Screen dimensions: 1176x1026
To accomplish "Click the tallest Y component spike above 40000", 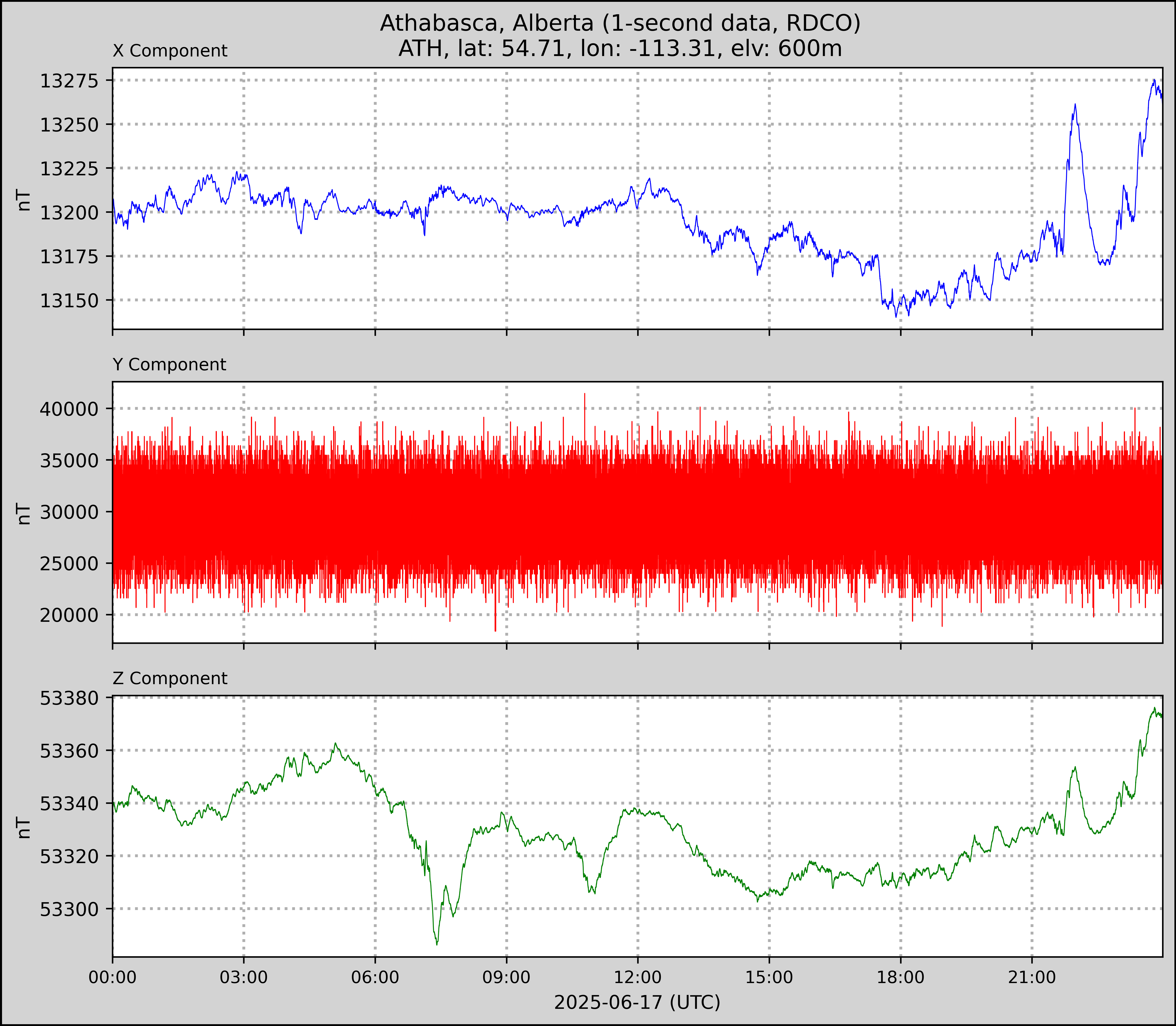I will [x=584, y=394].
